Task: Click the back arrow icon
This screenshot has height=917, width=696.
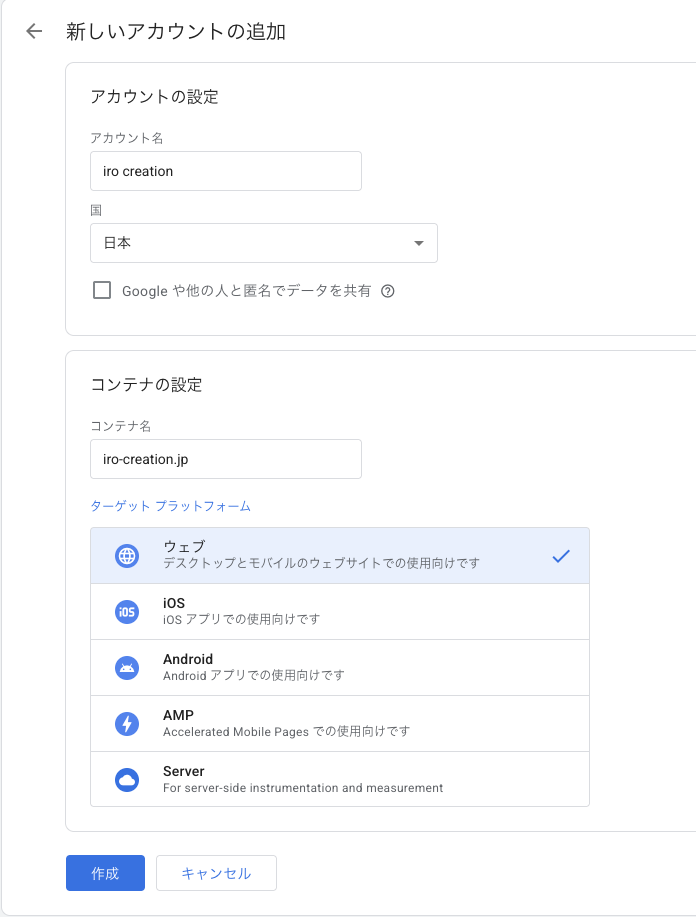Action: (34, 31)
